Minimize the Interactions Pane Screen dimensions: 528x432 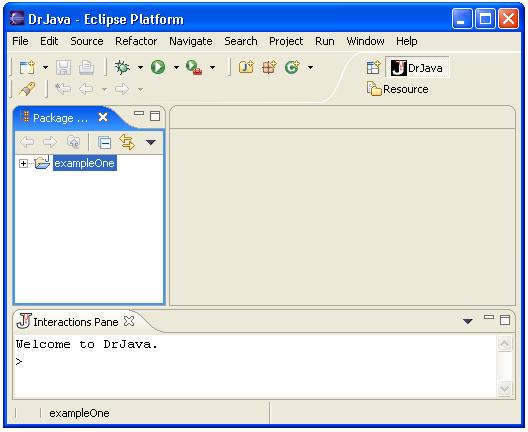[489, 317]
